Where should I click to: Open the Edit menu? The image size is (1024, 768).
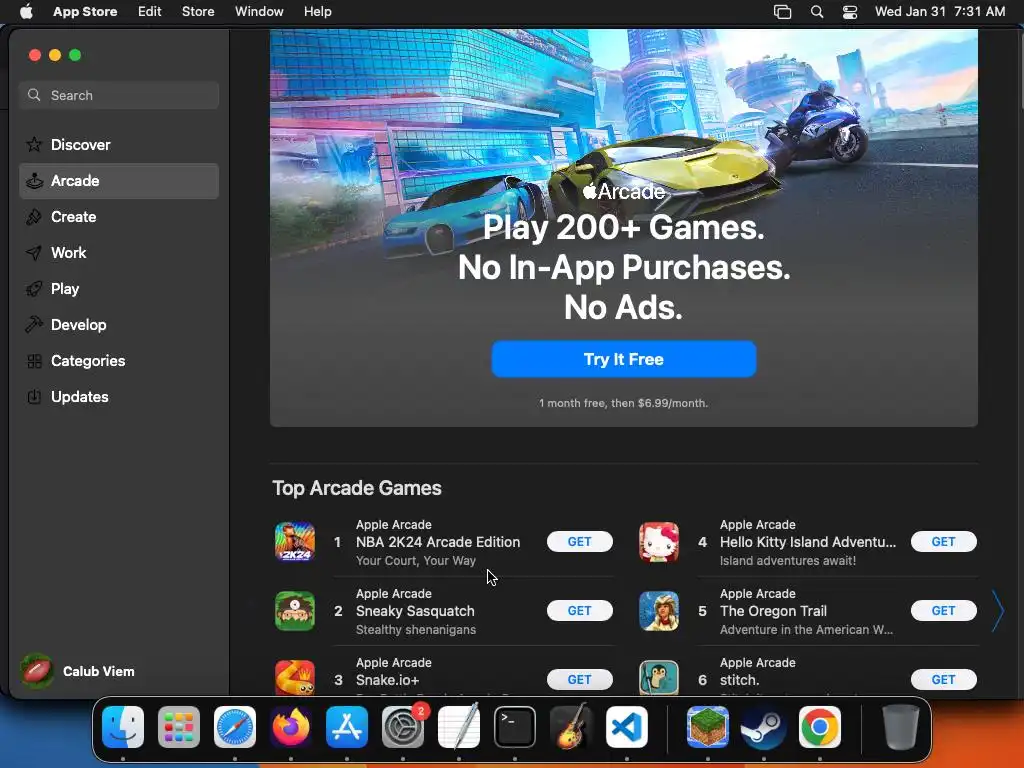pos(150,12)
